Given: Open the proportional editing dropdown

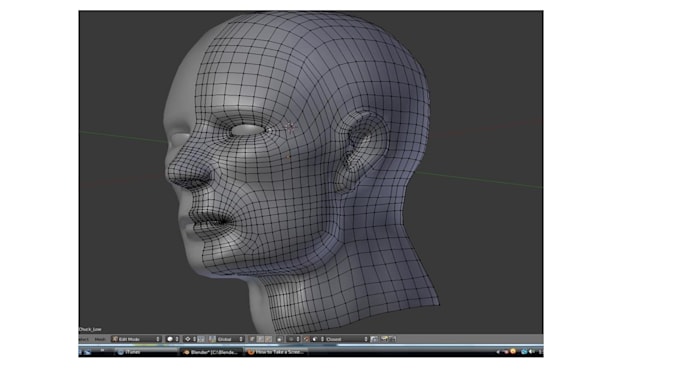Looking at the screenshot, I should tap(293, 339).
